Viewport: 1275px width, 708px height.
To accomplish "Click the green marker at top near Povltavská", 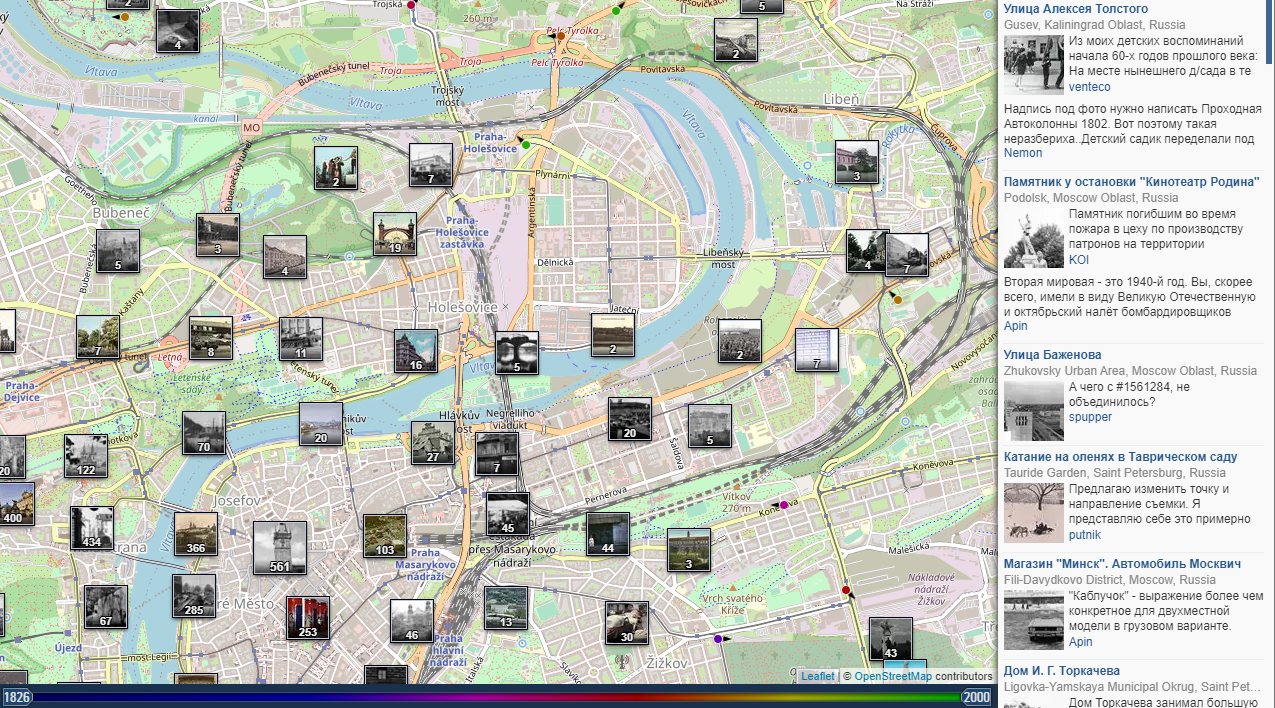I will pos(616,11).
